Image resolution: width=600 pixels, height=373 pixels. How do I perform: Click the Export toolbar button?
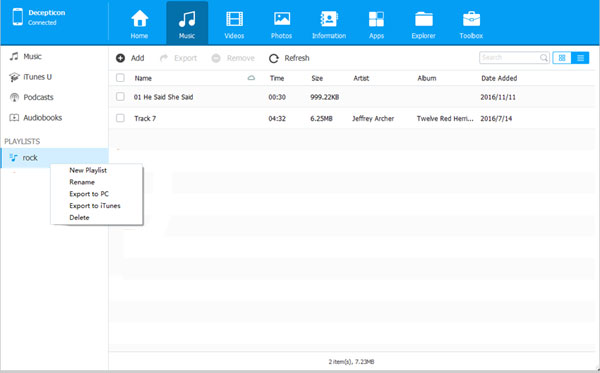[178, 58]
